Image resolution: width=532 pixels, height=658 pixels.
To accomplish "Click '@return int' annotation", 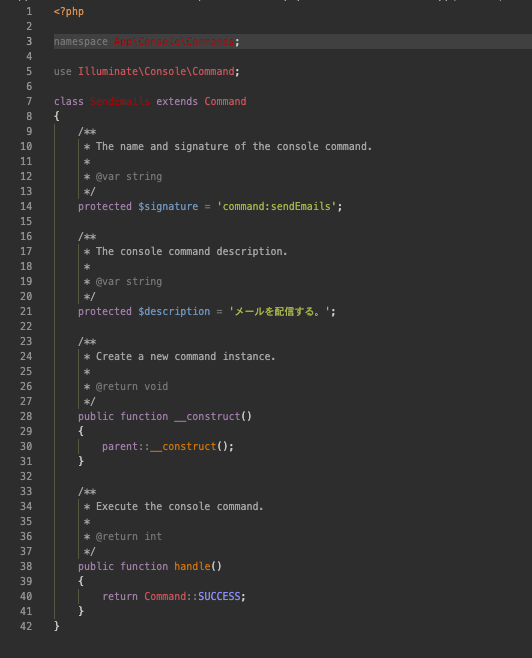I will (x=129, y=536).
